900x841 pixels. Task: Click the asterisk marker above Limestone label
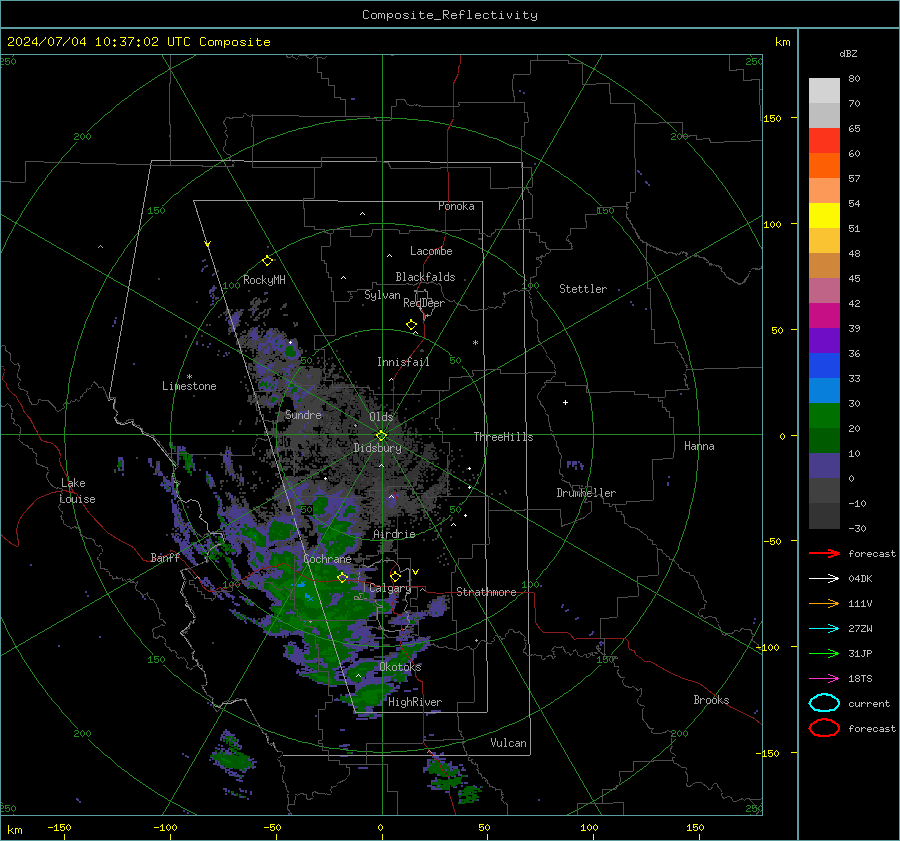[189, 377]
